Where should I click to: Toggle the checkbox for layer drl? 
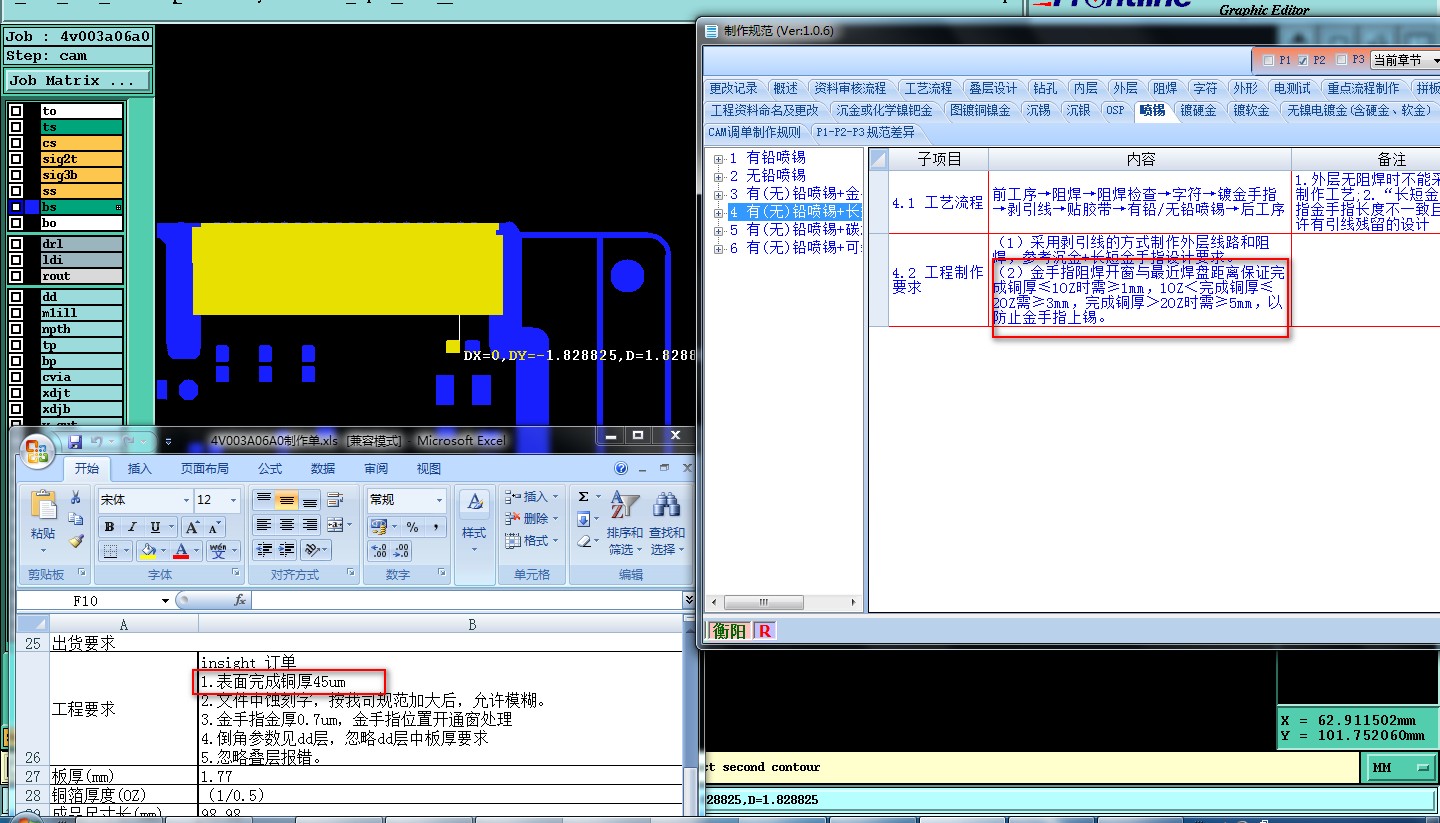coord(16,244)
